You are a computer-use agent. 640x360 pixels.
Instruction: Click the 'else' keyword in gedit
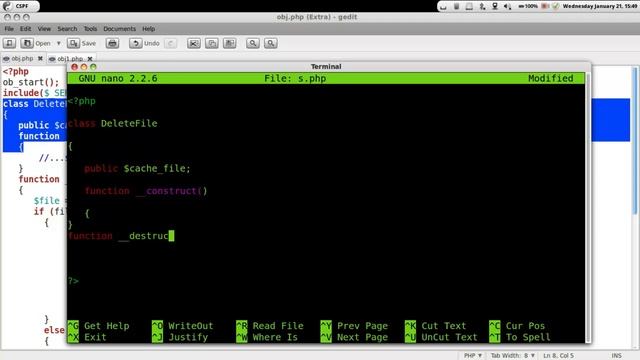tap(54, 330)
